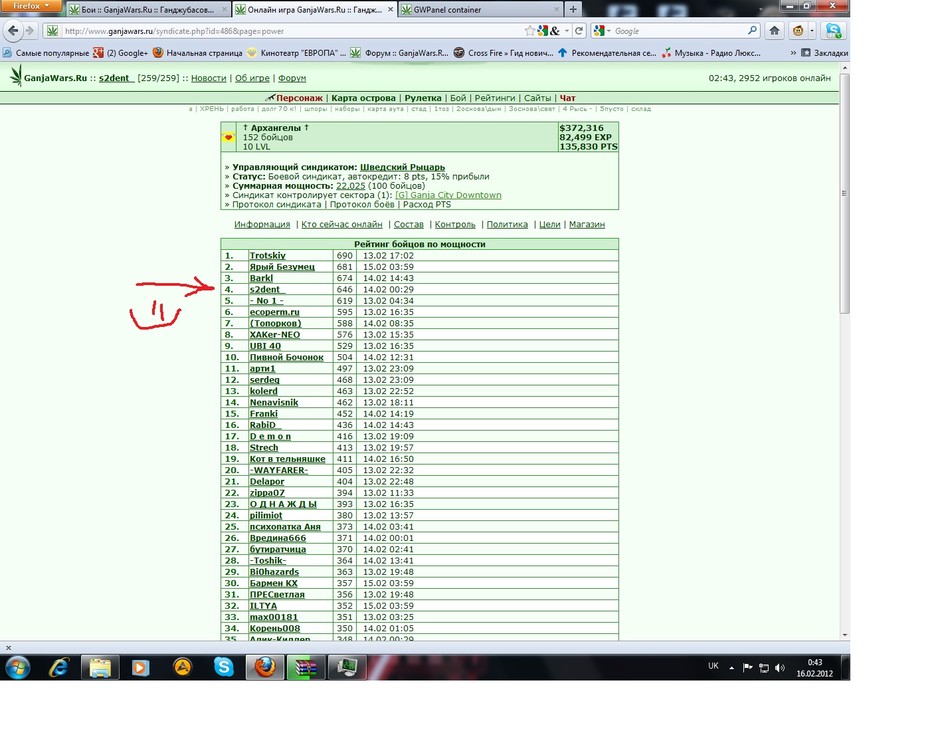This screenshot has width=930, height=731.
Task: Click the monitor application icon in taskbar
Action: 347,668
